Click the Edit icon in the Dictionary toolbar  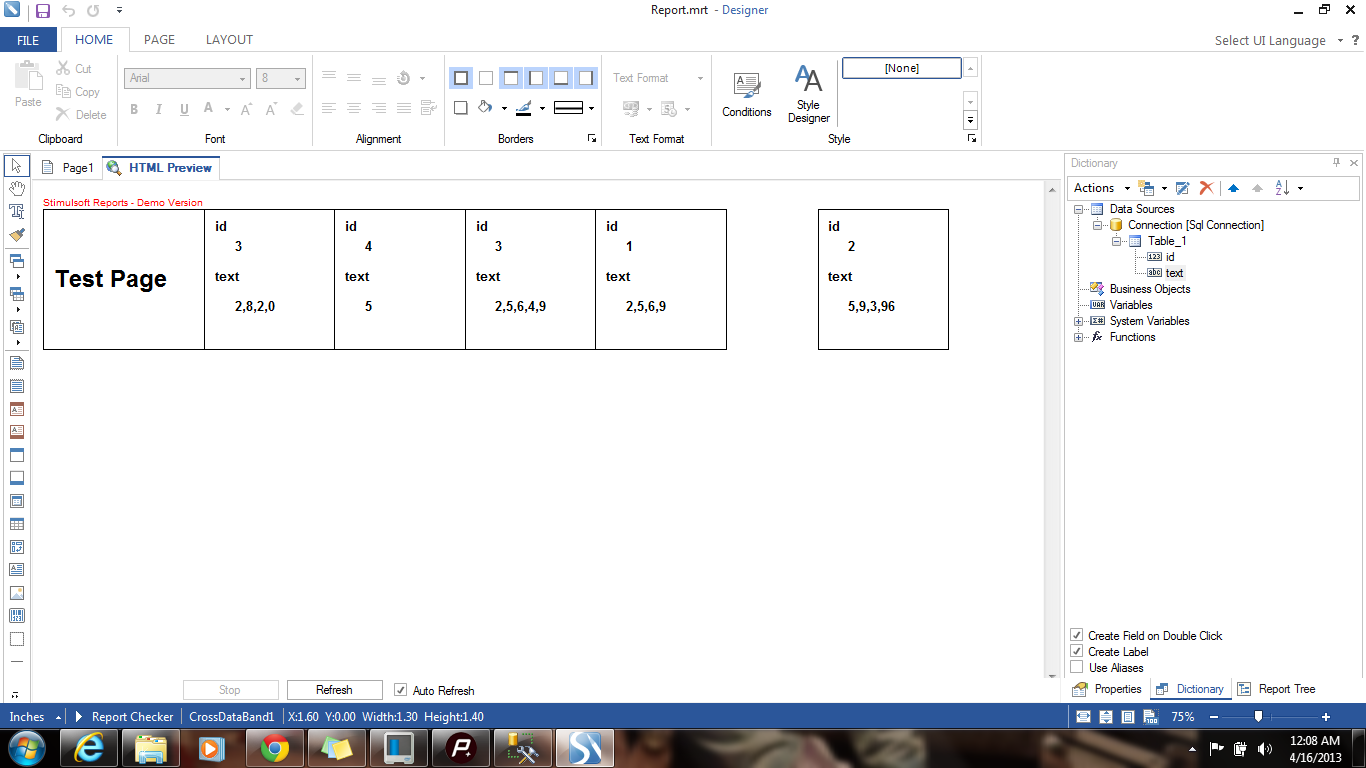point(1182,188)
